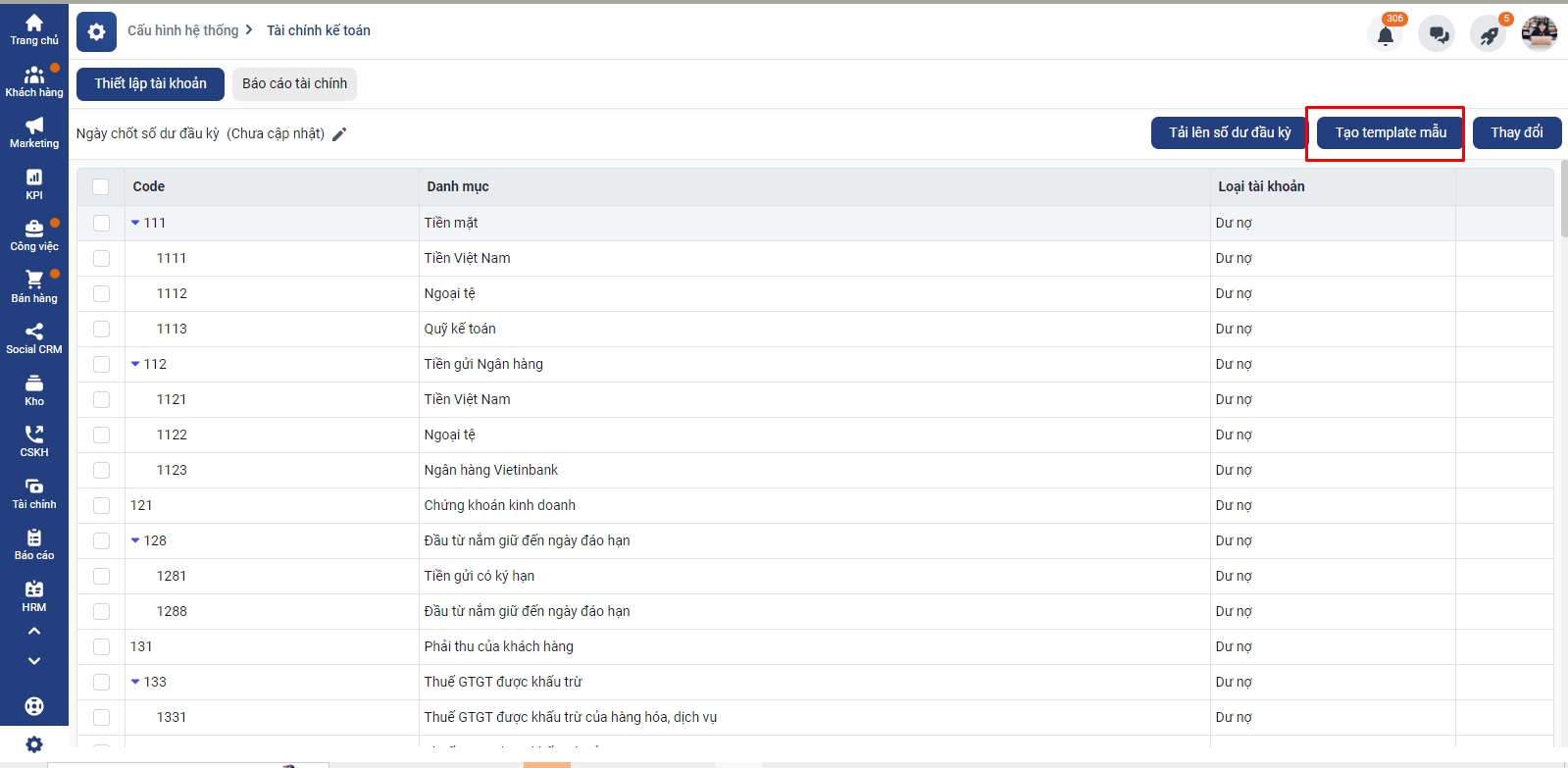Collapse the account 111 tree row
This screenshot has width=1568, height=768.
click(x=135, y=223)
